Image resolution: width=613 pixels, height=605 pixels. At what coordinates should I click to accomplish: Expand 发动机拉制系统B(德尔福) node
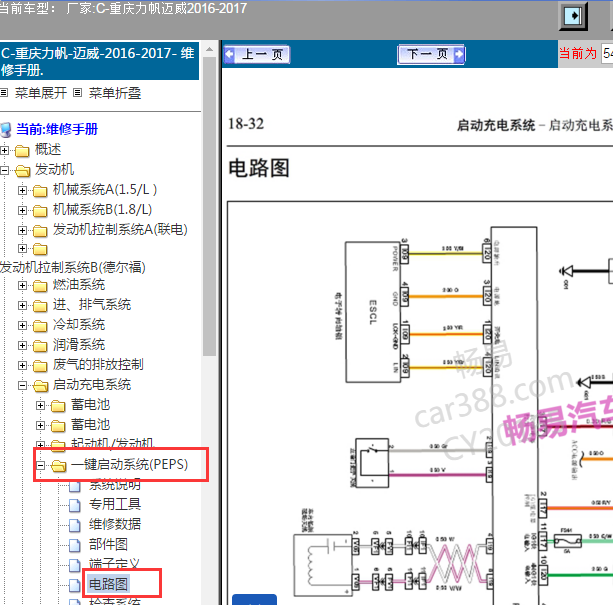pos(22,249)
